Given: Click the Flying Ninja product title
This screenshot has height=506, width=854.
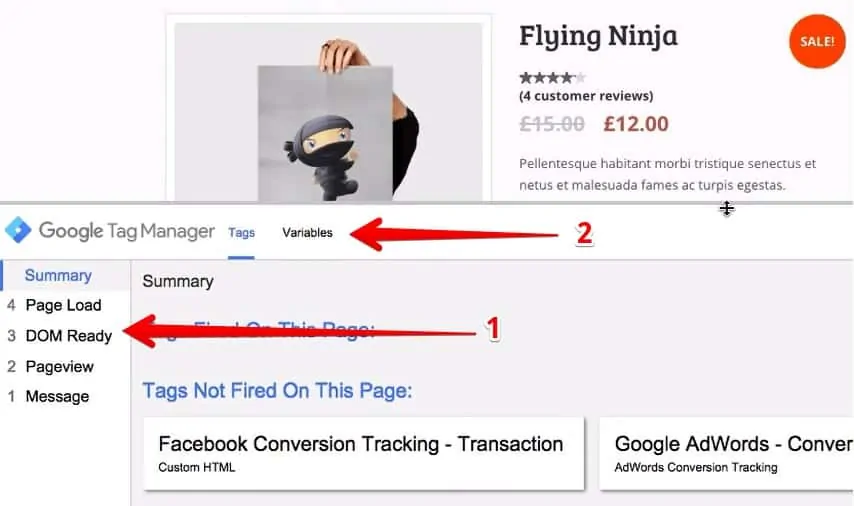Looking at the screenshot, I should 598,36.
